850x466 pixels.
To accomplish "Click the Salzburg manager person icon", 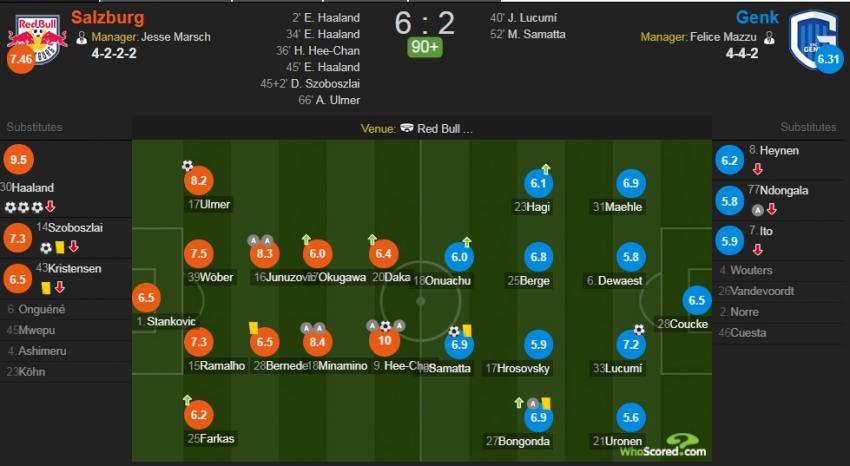I will (x=82, y=37).
